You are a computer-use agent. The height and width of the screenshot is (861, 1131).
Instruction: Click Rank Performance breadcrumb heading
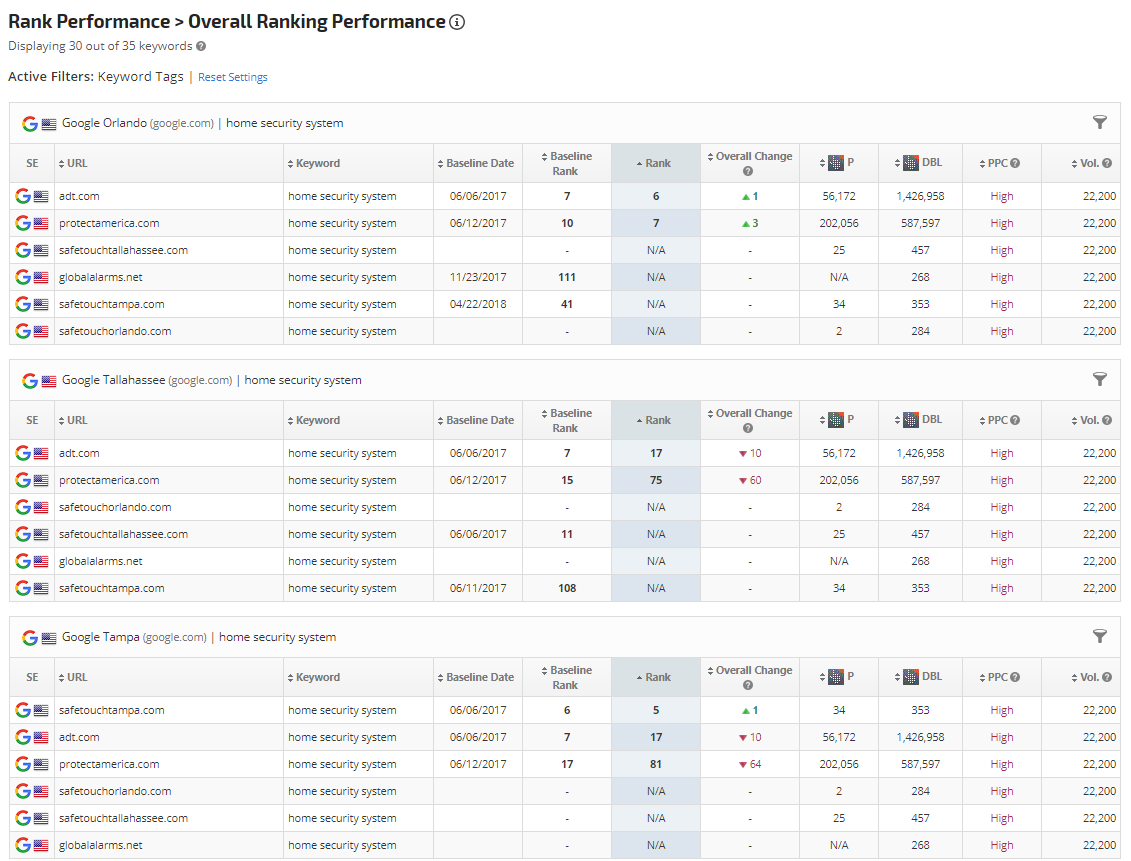click(x=89, y=22)
